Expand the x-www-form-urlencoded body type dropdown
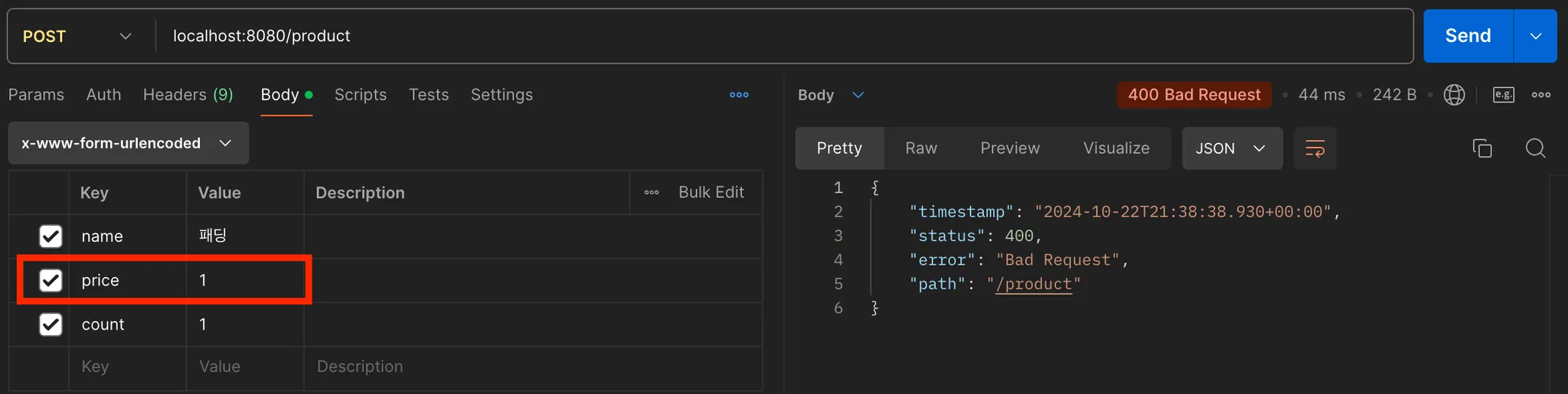This screenshot has width=1568, height=394. (x=128, y=143)
